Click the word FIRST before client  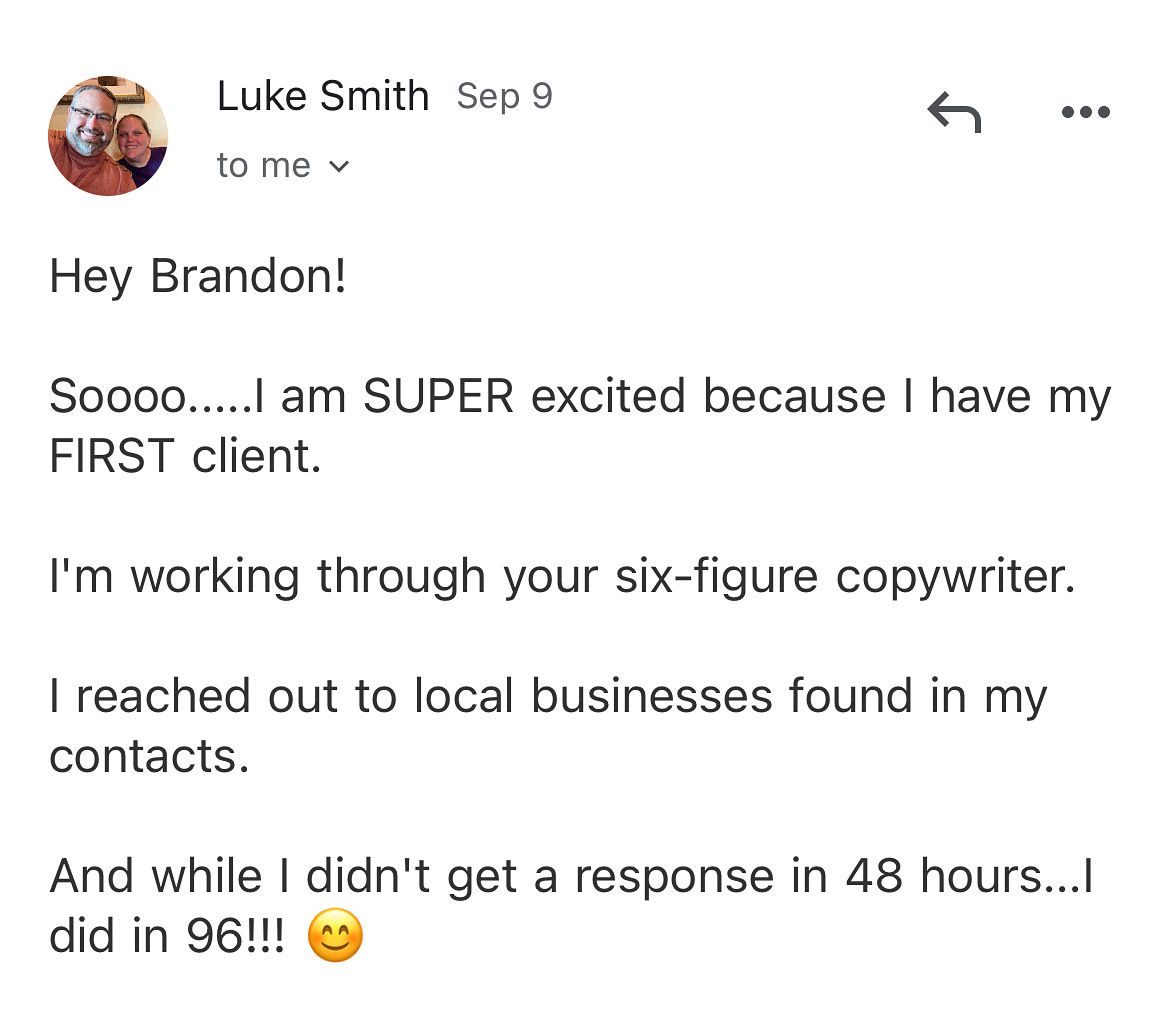click(x=112, y=456)
